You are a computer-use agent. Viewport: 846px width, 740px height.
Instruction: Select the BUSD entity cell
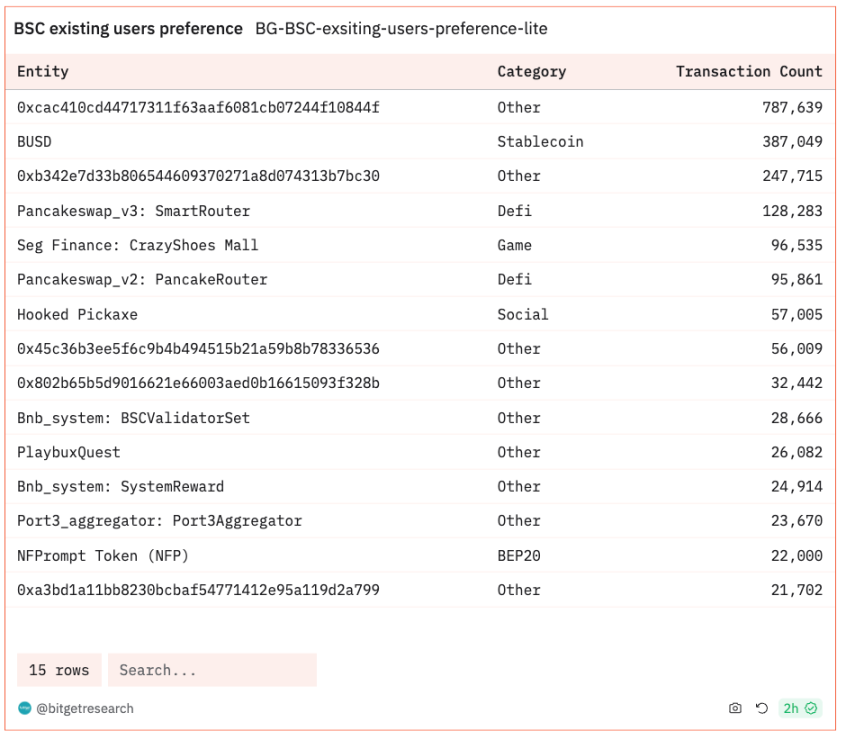(x=35, y=142)
